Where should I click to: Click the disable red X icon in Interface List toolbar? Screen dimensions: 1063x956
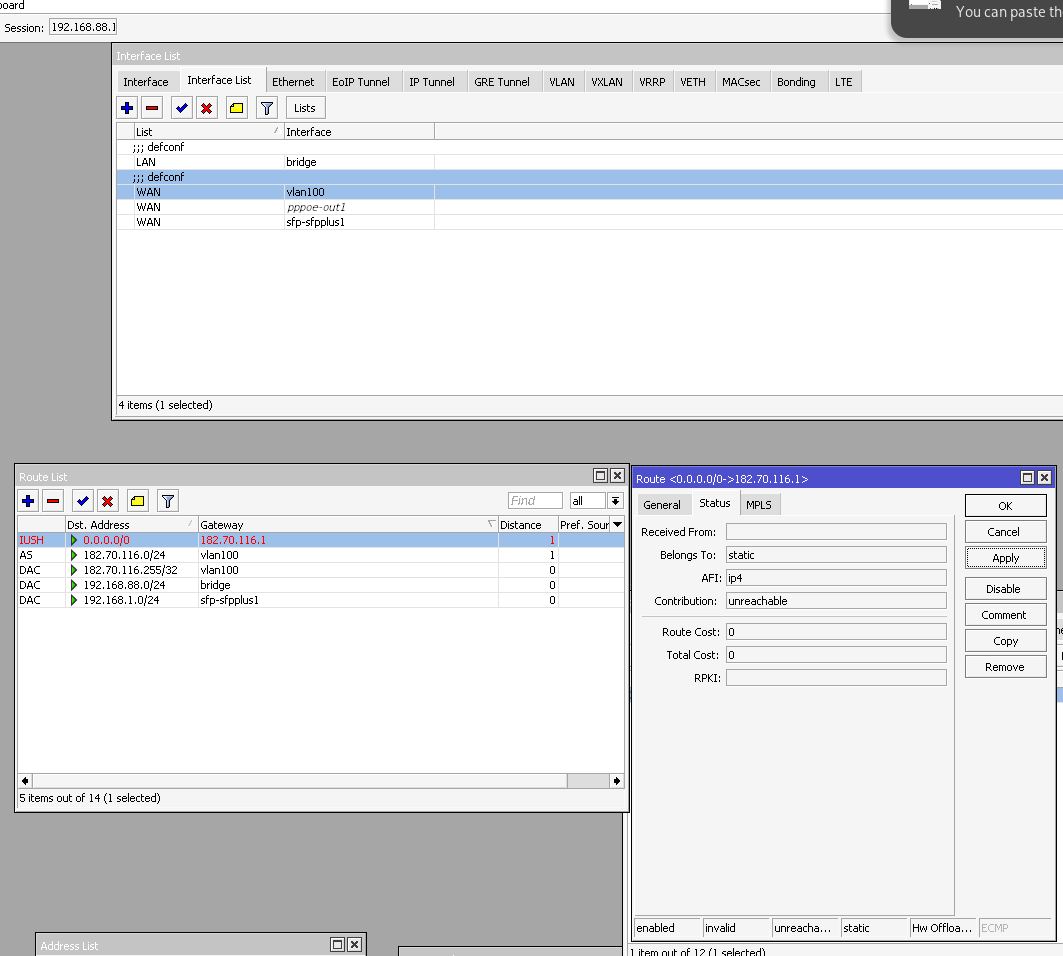tap(206, 108)
